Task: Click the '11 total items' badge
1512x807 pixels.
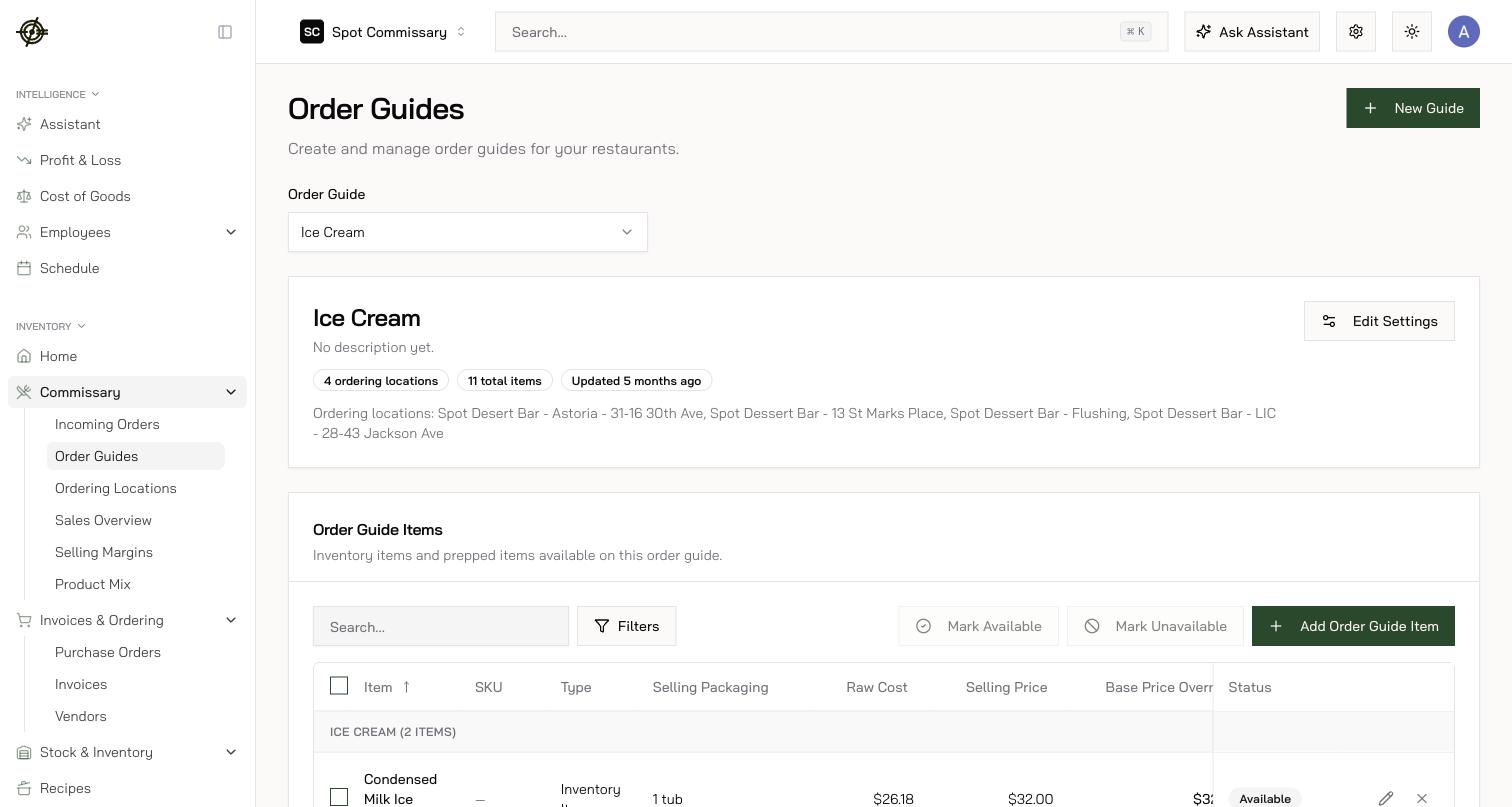Action: pos(505,381)
